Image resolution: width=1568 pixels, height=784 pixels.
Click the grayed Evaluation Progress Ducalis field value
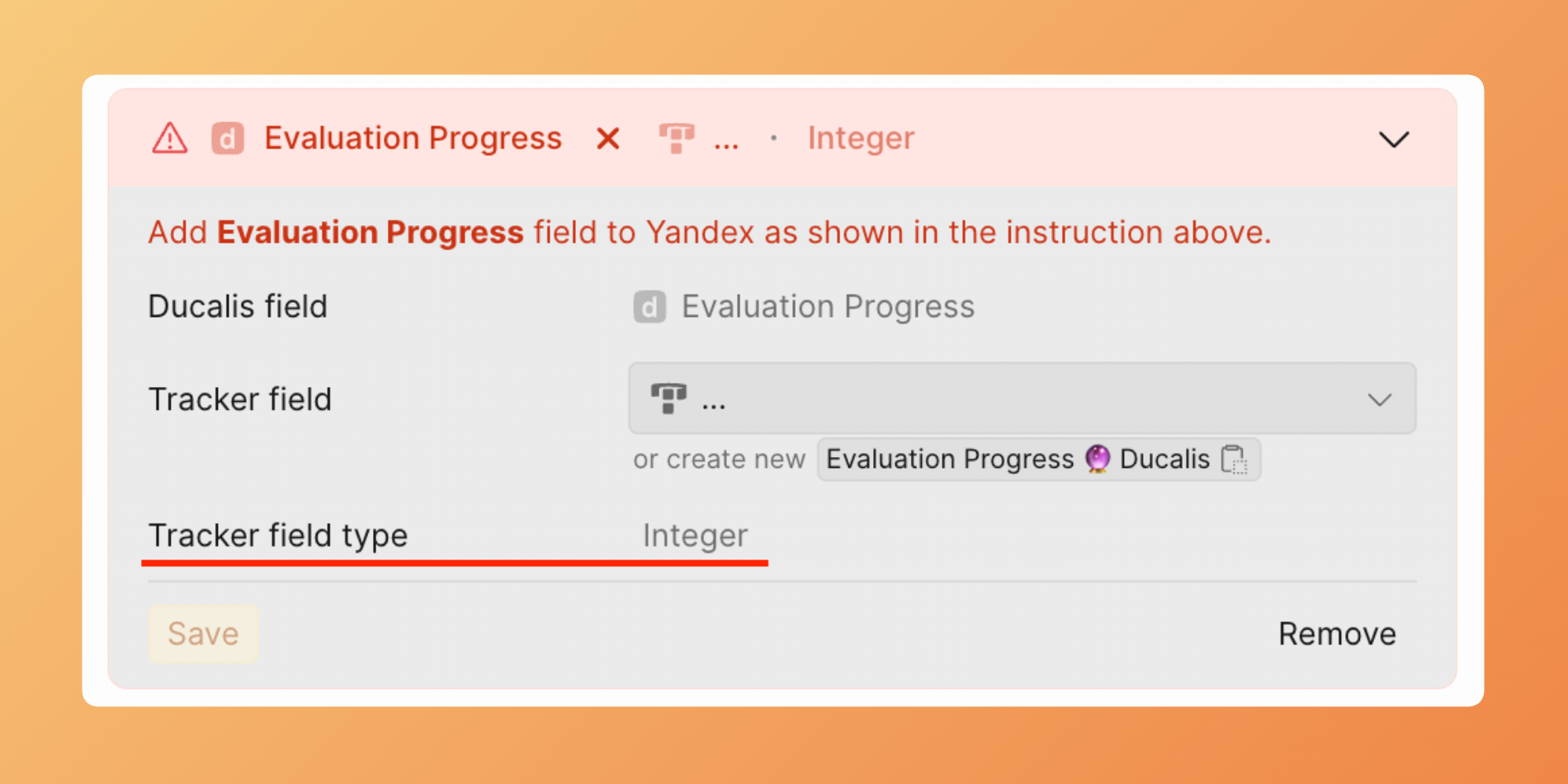tap(828, 307)
